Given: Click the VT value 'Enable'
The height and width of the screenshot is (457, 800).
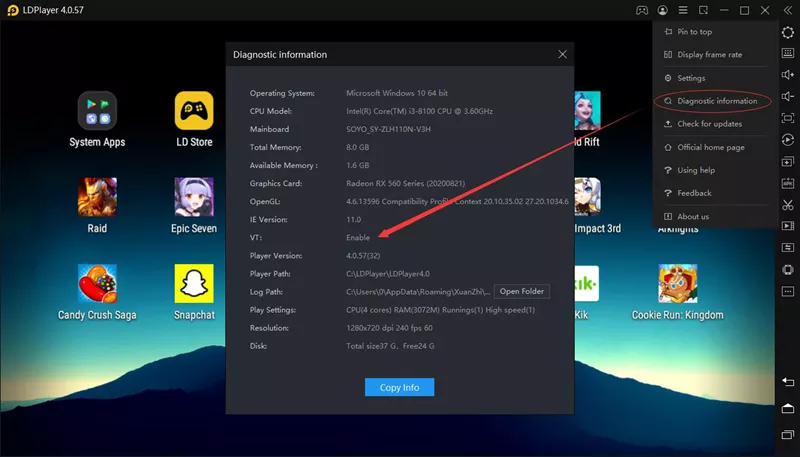Looking at the screenshot, I should (358, 238).
